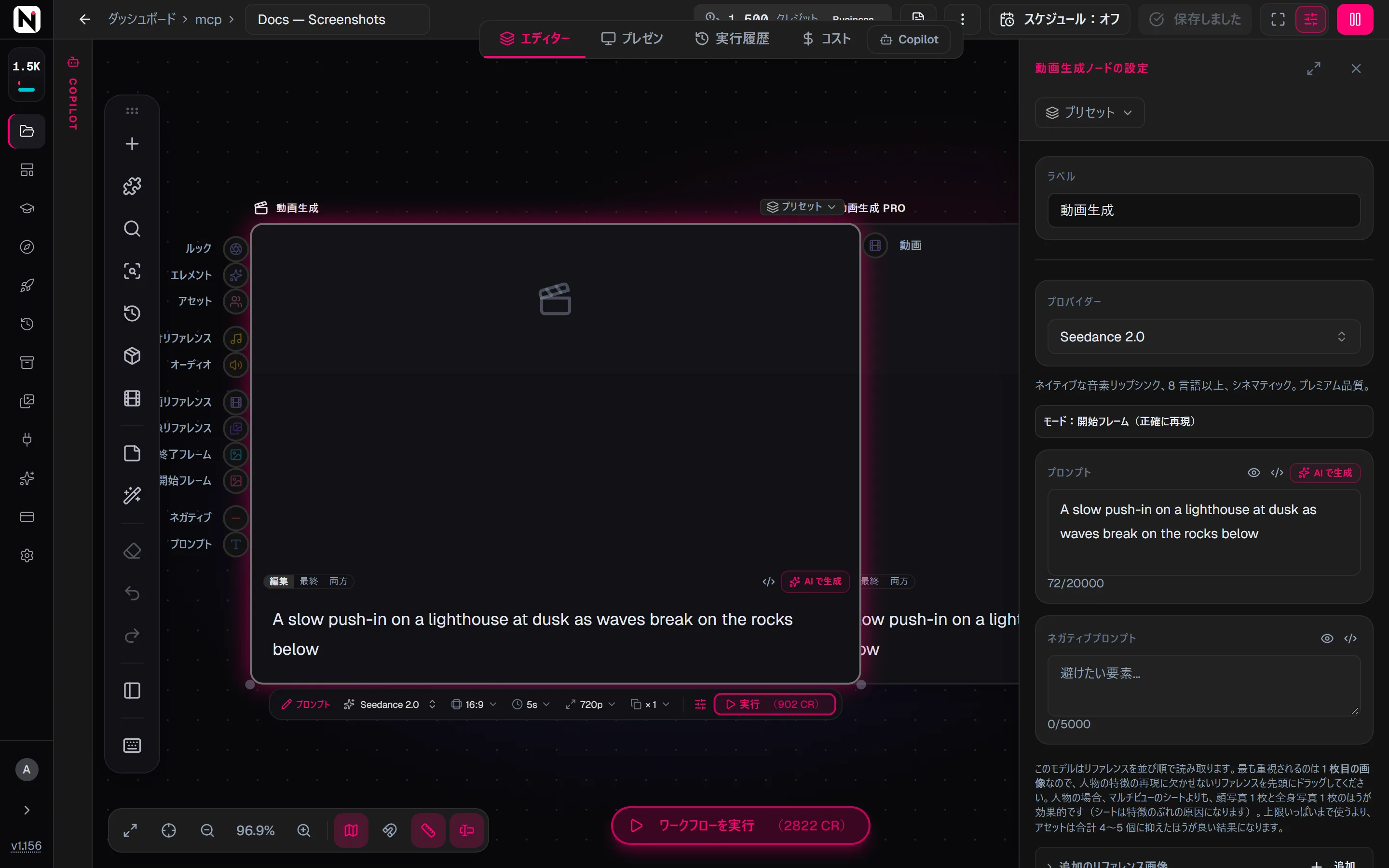This screenshot has width=1389, height=868.
Task: Change Seedance 2.0 model in node toolbar
Action: point(390,705)
